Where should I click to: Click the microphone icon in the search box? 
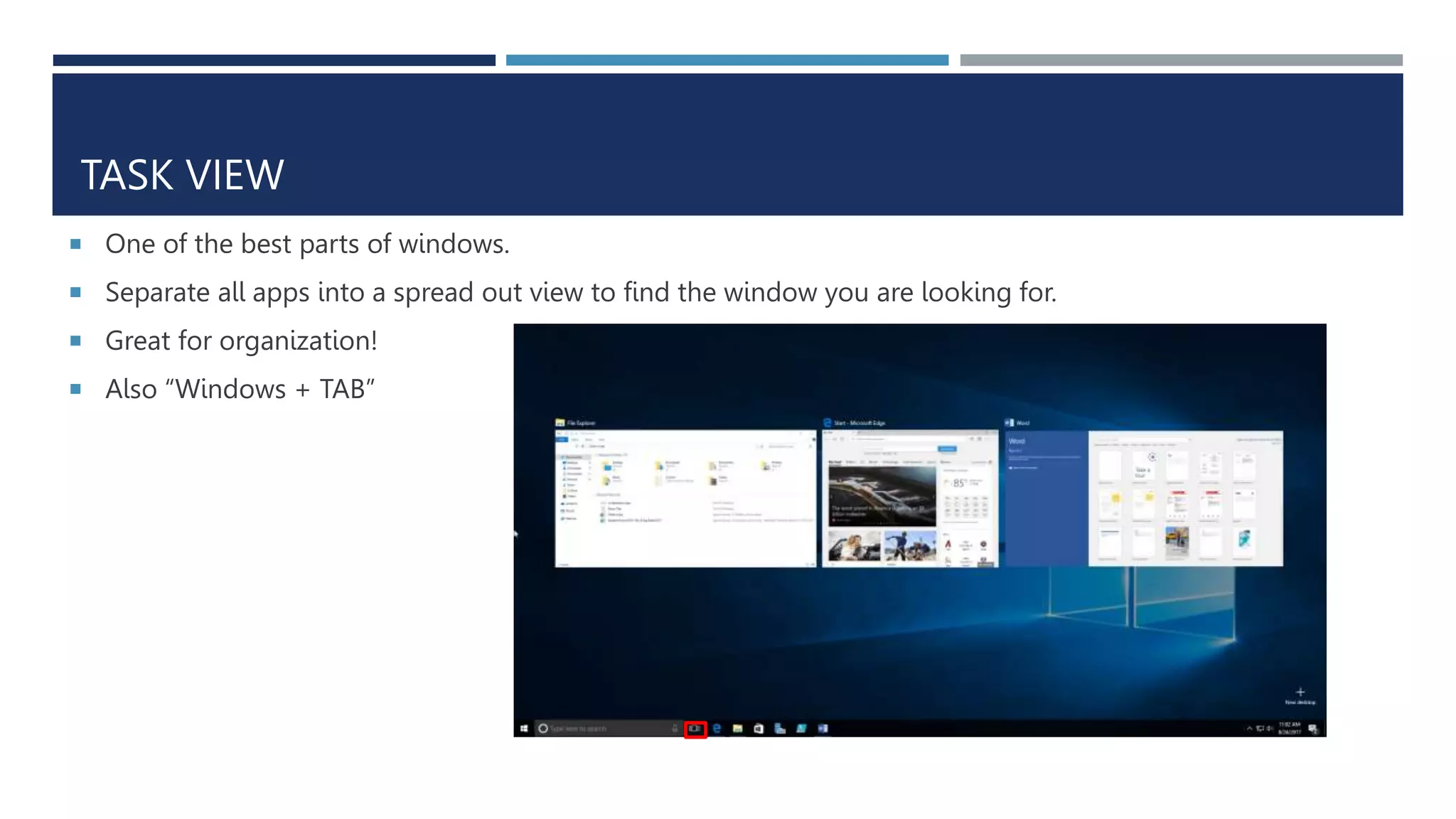click(x=675, y=728)
